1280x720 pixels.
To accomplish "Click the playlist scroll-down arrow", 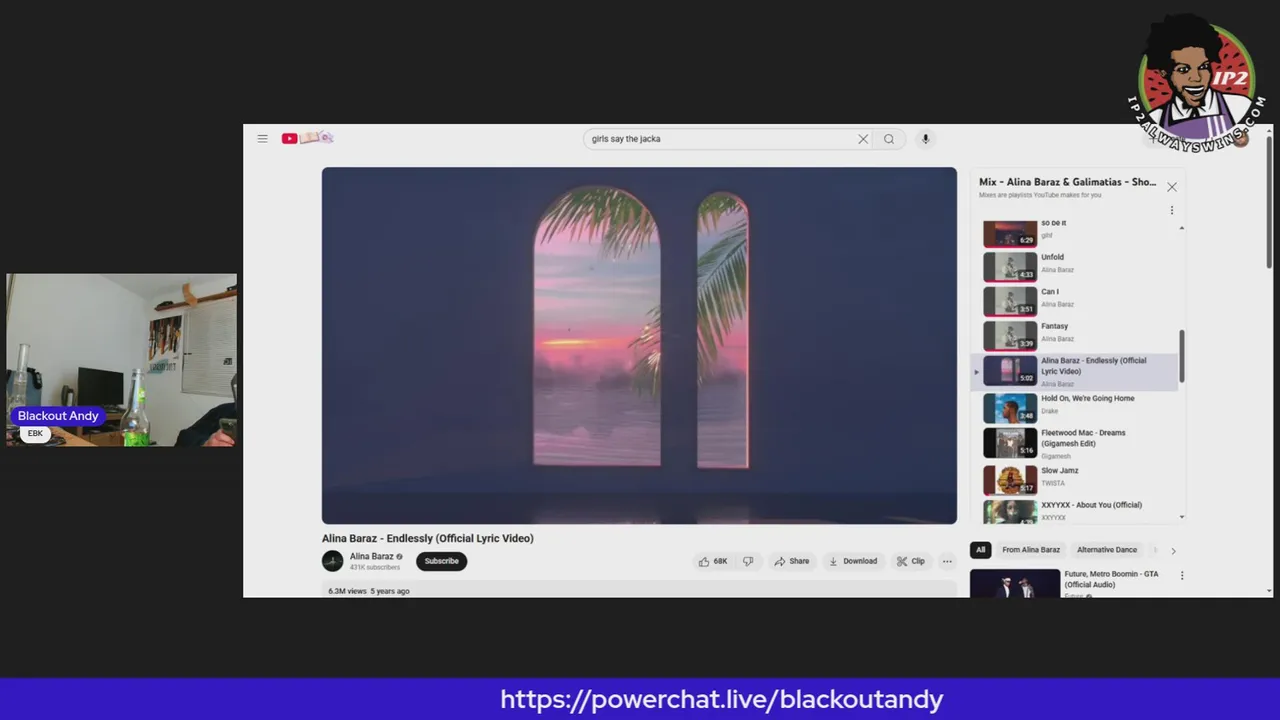I will pyautogui.click(x=1182, y=517).
